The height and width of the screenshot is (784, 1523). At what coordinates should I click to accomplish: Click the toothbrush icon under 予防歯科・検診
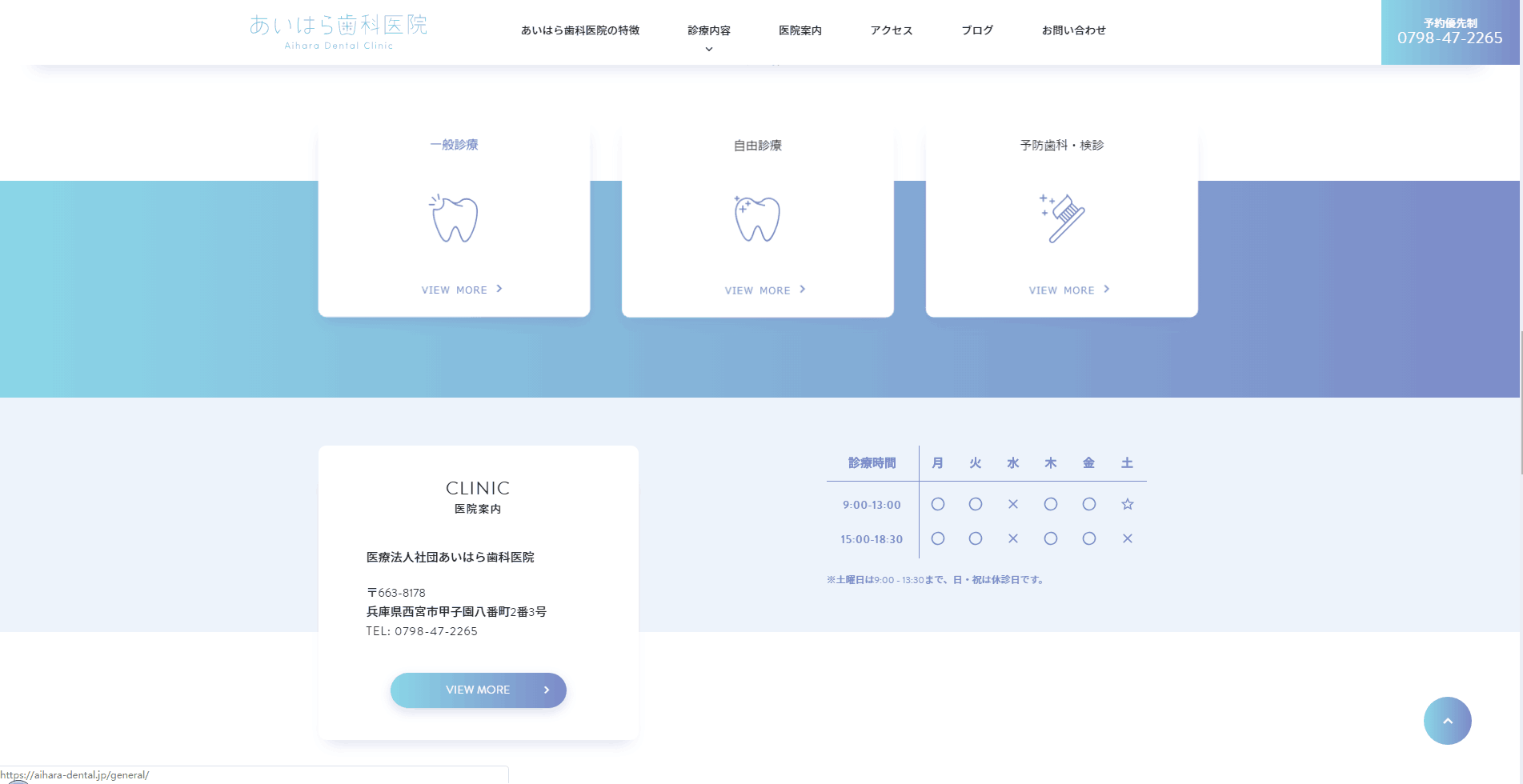(1061, 218)
